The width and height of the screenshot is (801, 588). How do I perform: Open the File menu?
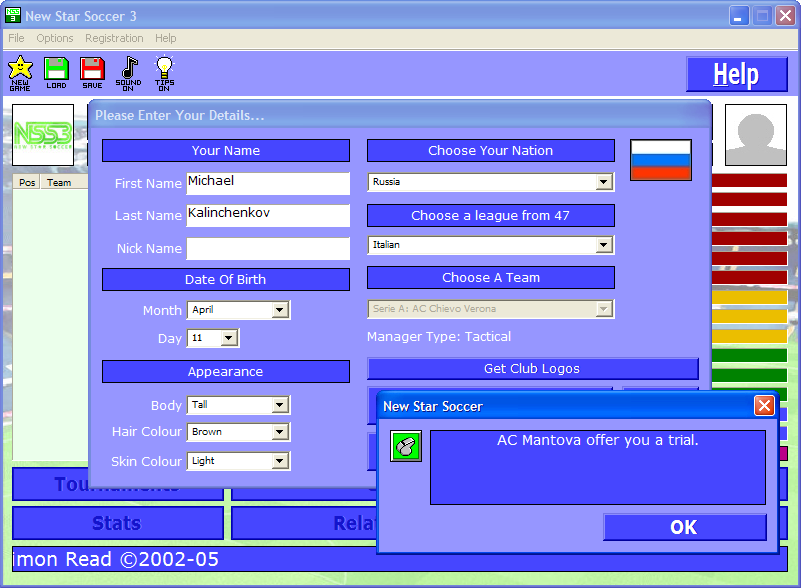tap(16, 38)
